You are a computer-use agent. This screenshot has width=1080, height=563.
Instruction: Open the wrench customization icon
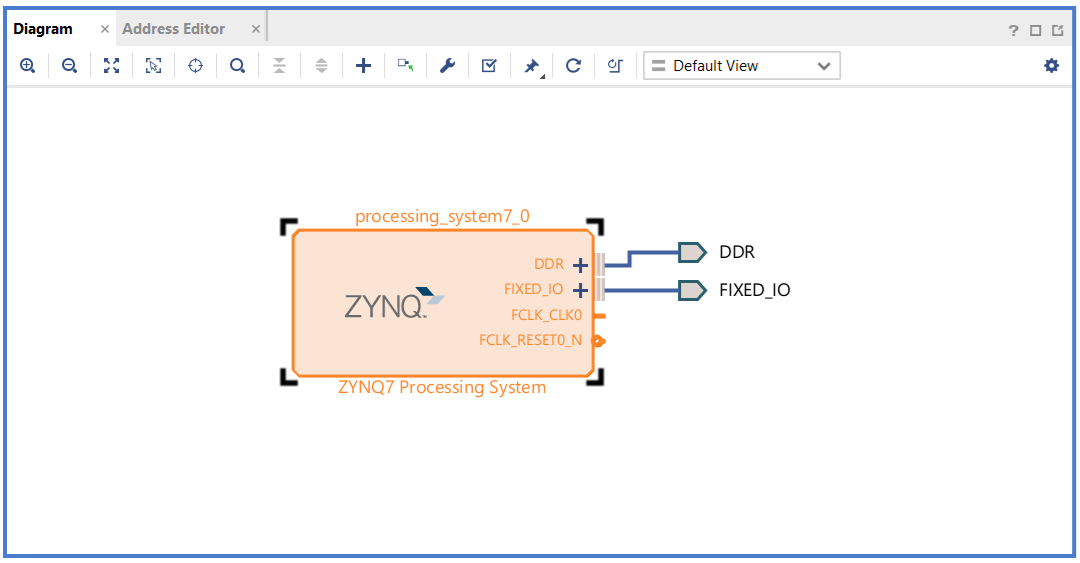[447, 66]
